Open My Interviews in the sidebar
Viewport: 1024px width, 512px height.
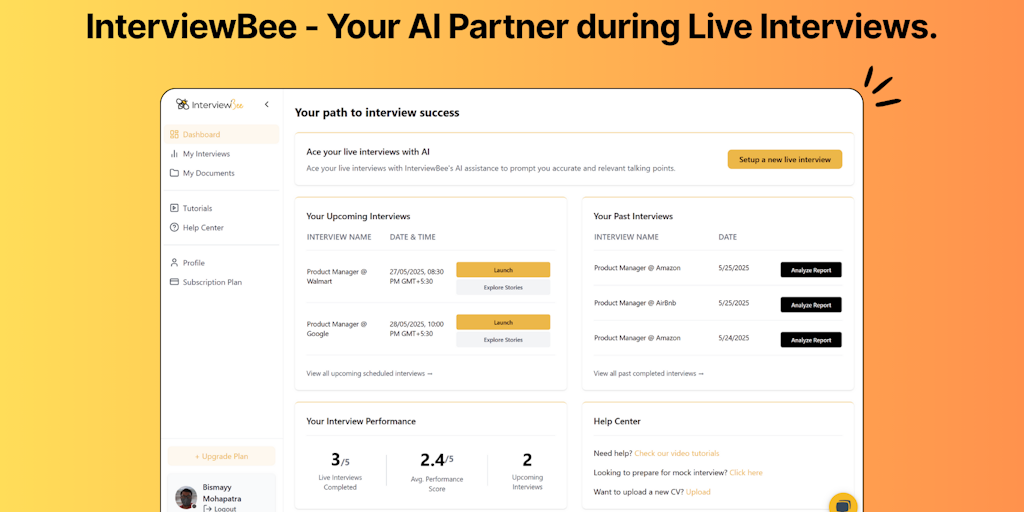pyautogui.click(x=206, y=154)
